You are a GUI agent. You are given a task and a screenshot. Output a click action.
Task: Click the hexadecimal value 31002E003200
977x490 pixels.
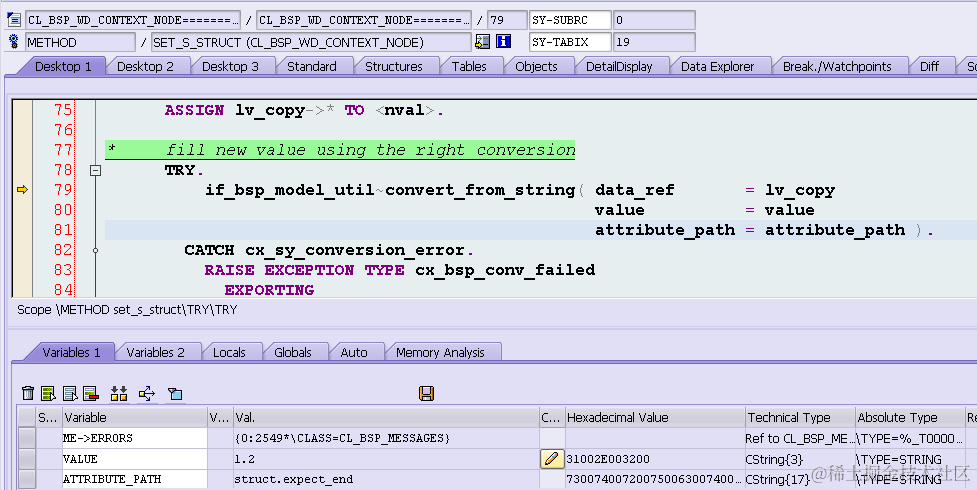[x=654, y=459]
